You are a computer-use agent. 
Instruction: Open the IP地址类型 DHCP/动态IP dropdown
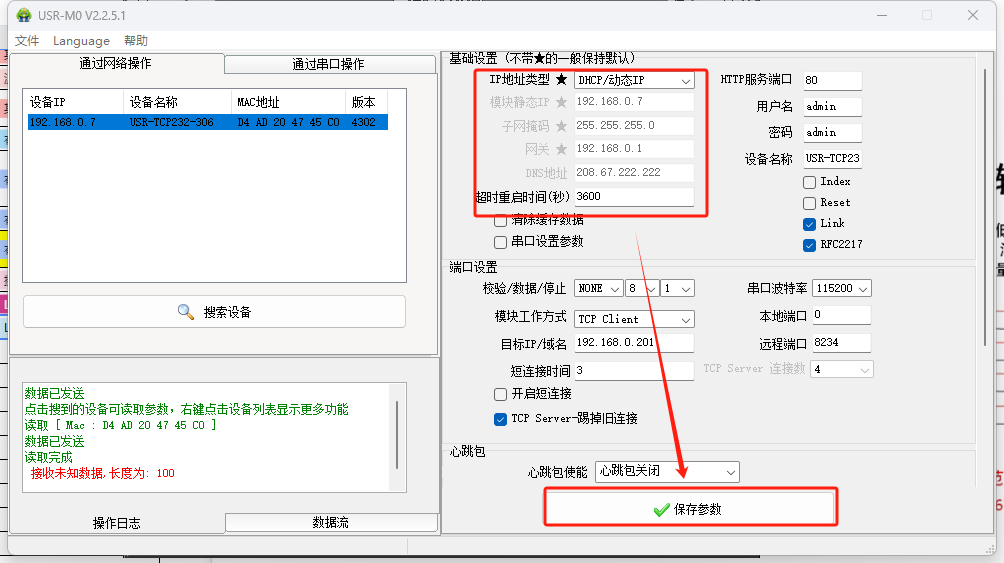(x=634, y=80)
